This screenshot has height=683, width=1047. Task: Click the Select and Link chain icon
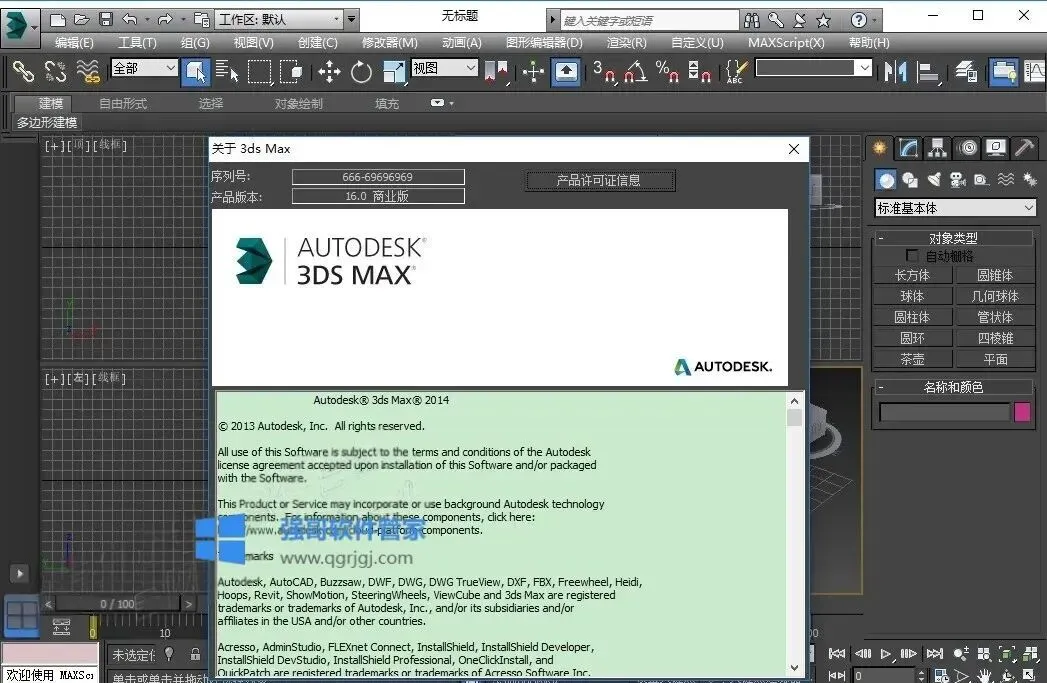point(23,71)
